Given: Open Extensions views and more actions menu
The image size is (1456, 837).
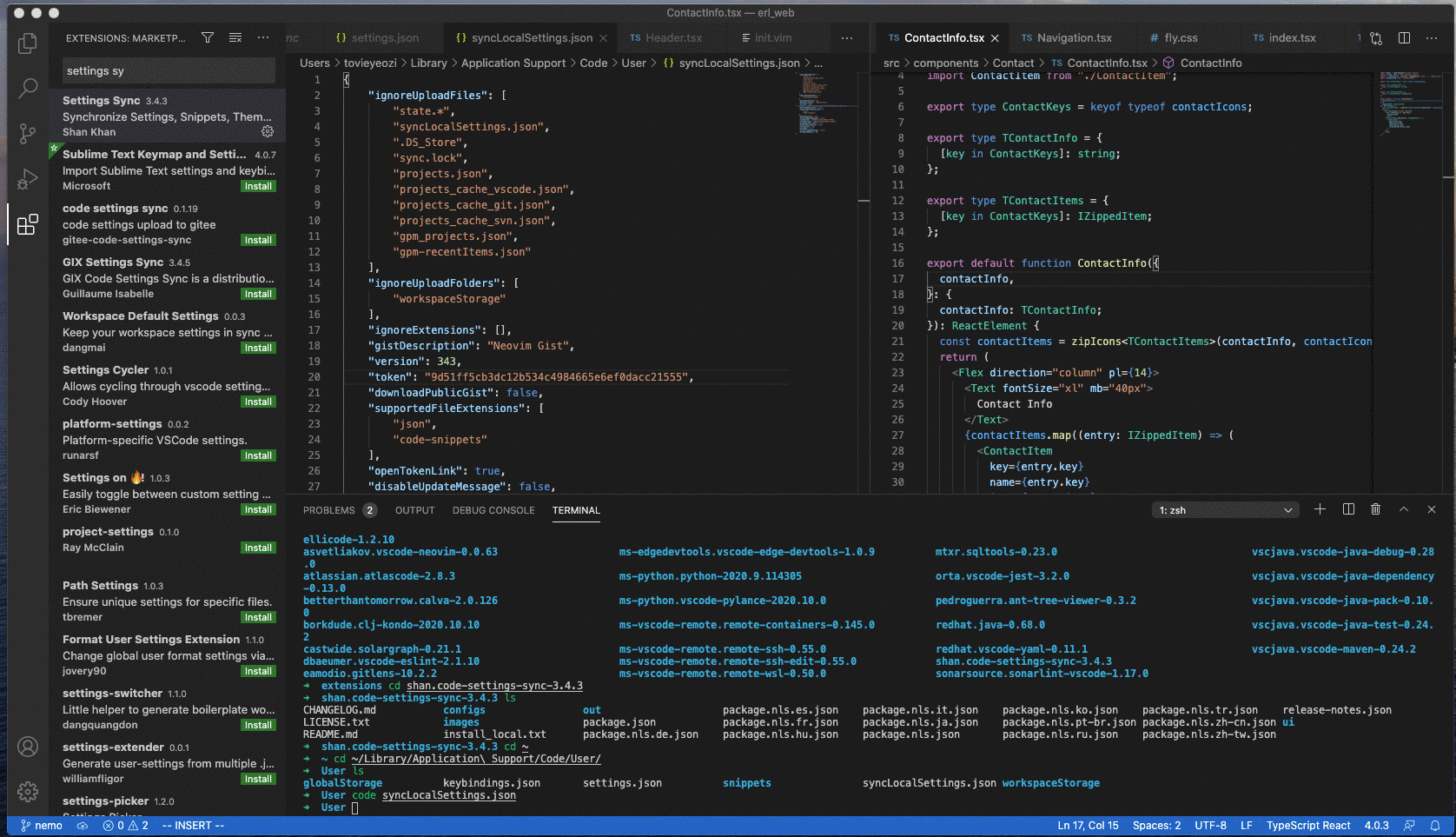Looking at the screenshot, I should [263, 37].
